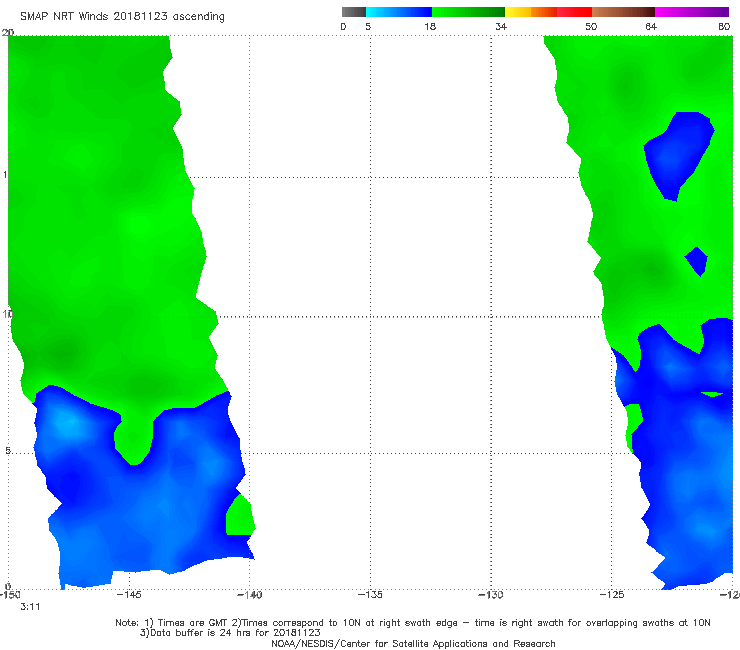Click the title 'SMAP NRT Winds 20181123 ascending'
This screenshot has height=650, width=740.
click(x=122, y=17)
